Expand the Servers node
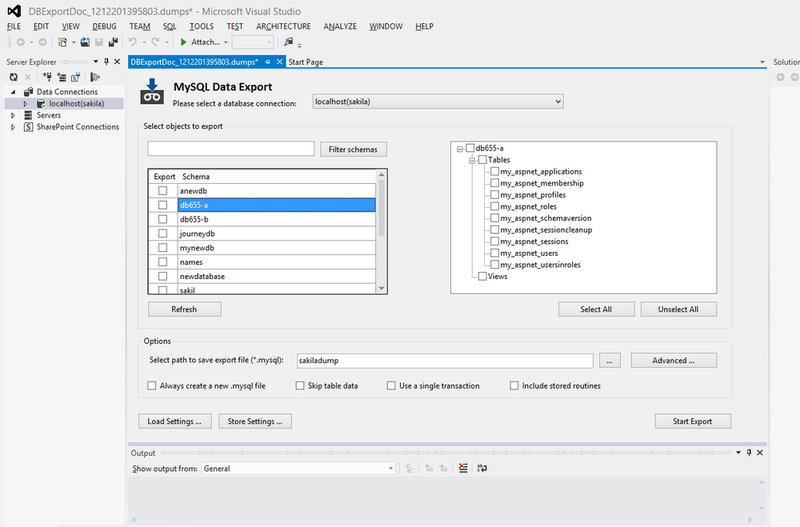 tap(13, 115)
